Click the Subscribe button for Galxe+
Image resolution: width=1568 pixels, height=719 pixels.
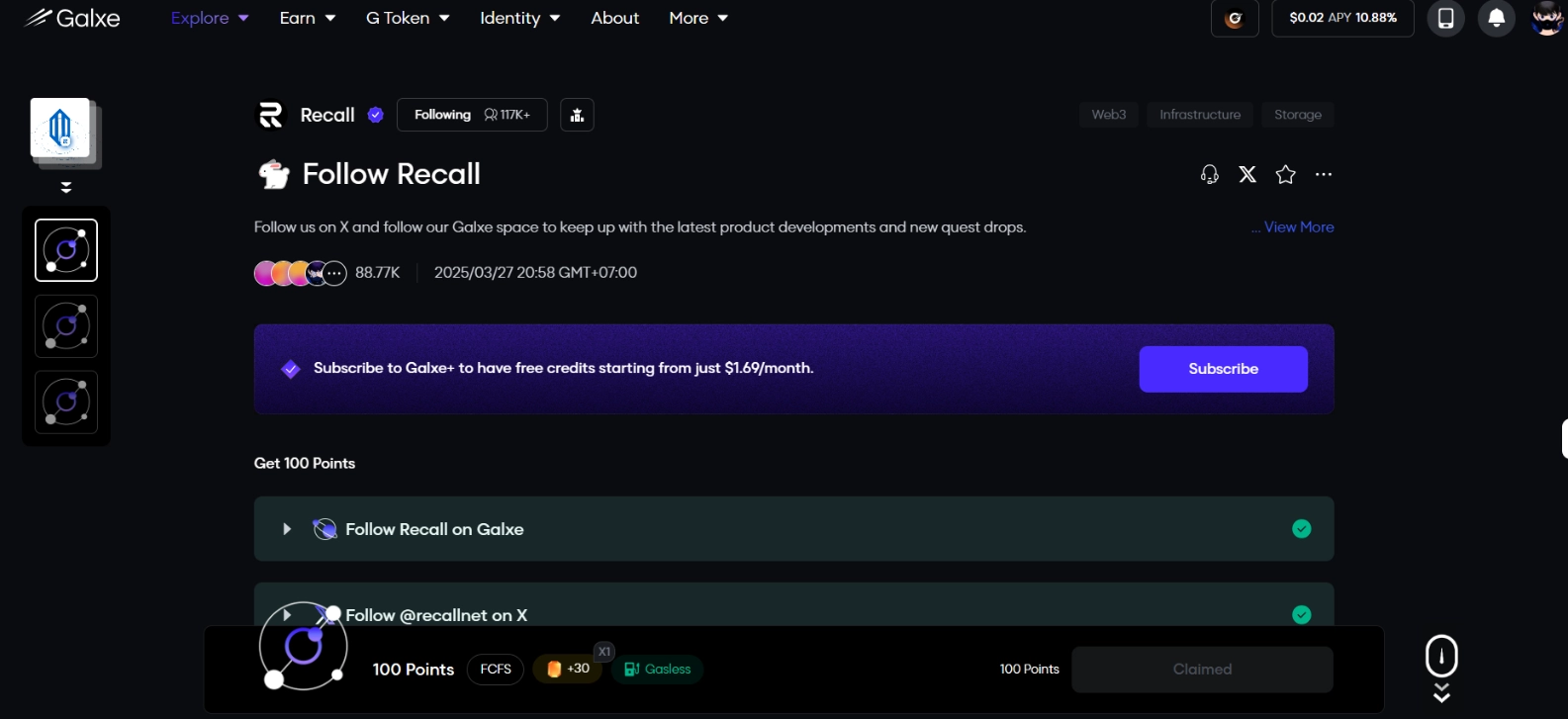click(x=1223, y=369)
